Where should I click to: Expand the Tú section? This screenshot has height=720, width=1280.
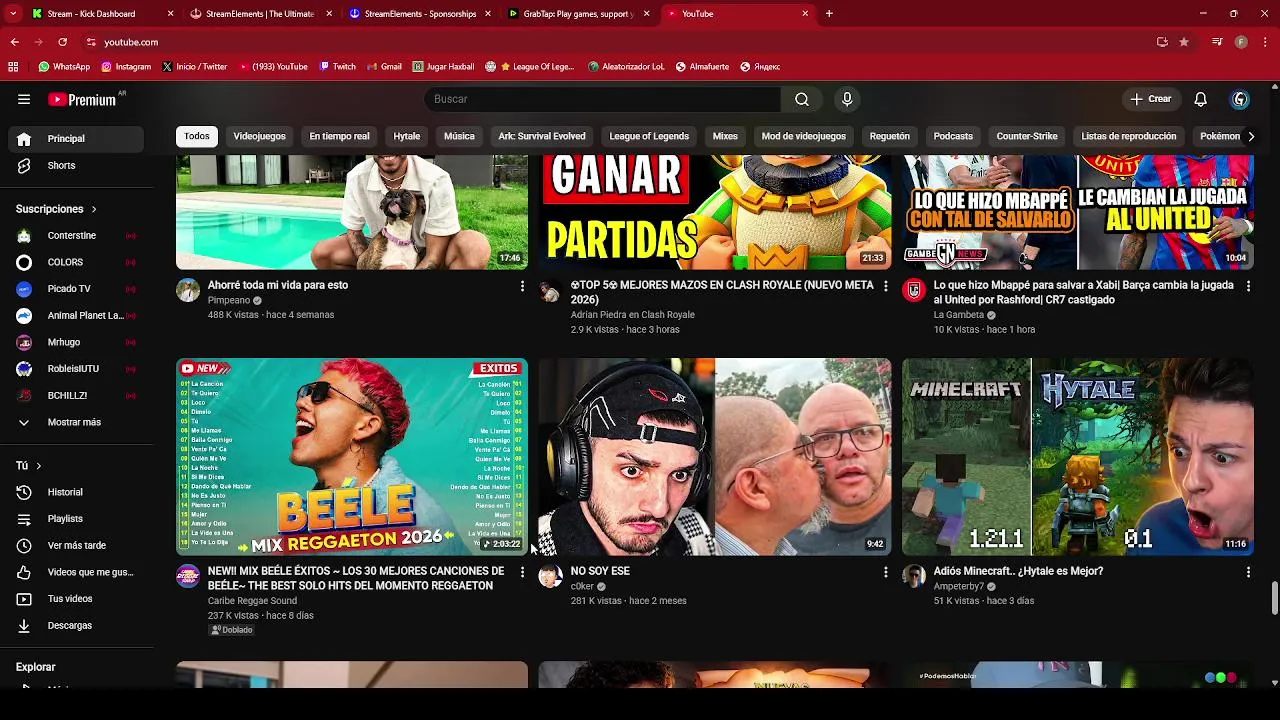coord(28,466)
